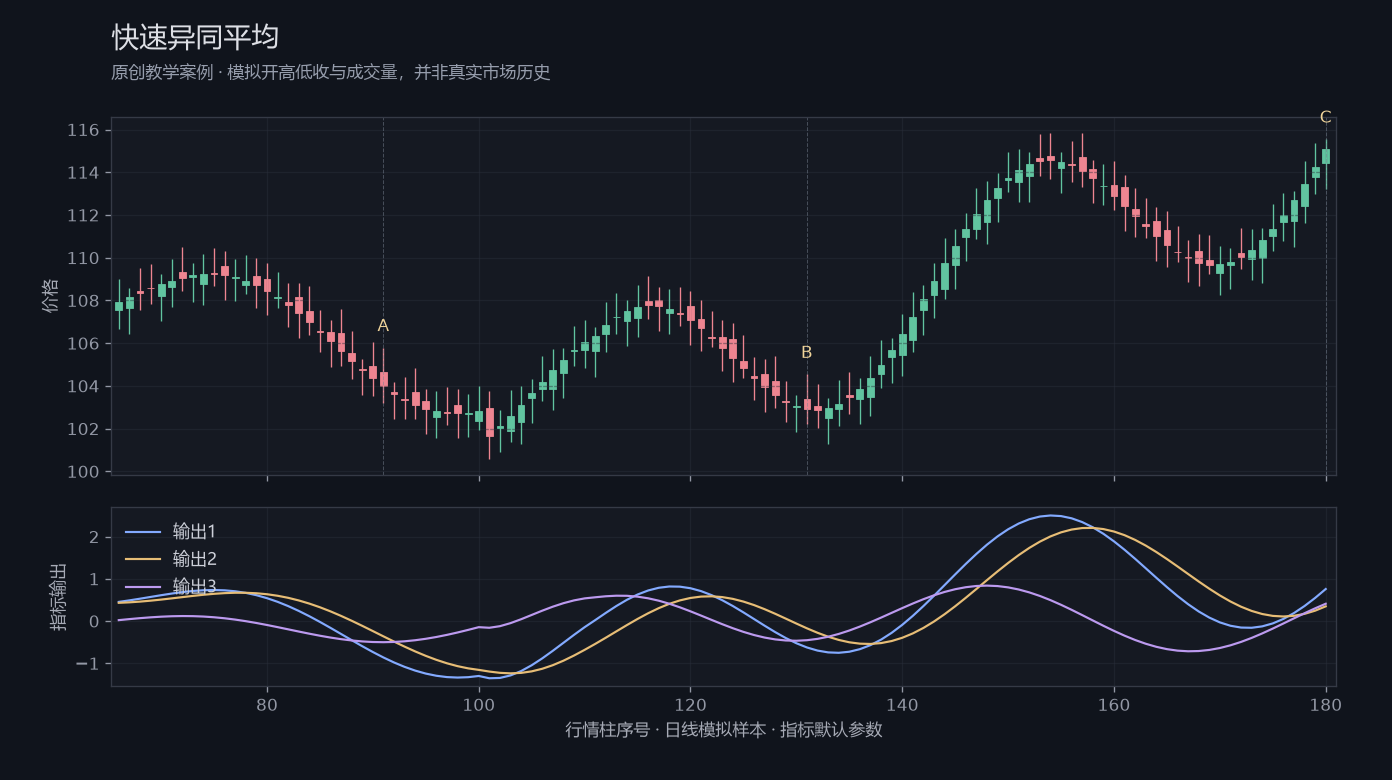Click the 输出3 legend label
This screenshot has width=1392, height=780.
[194, 586]
